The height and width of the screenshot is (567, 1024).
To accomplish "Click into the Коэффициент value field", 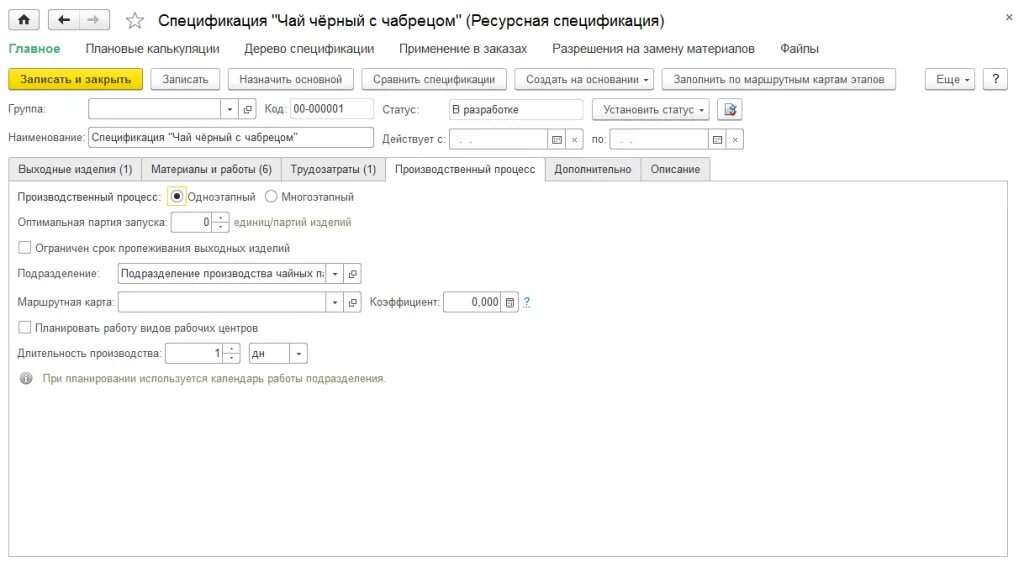I will click(472, 302).
